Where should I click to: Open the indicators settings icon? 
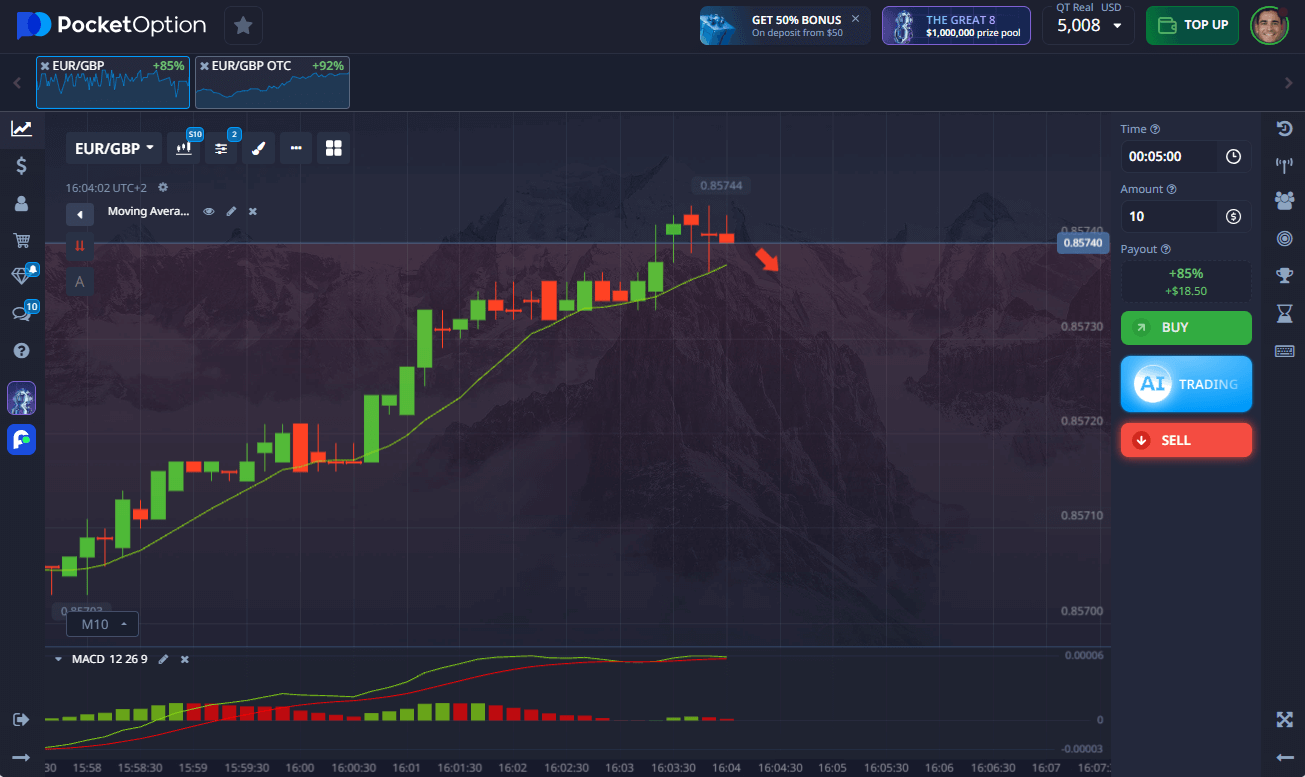coord(221,148)
